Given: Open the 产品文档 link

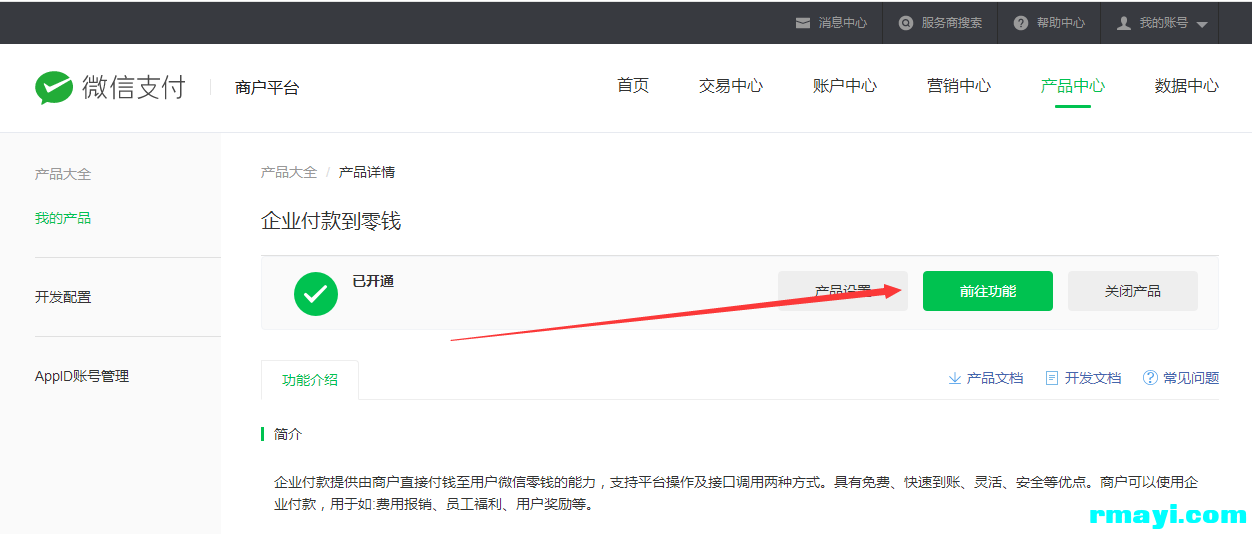Looking at the screenshot, I should [x=995, y=378].
